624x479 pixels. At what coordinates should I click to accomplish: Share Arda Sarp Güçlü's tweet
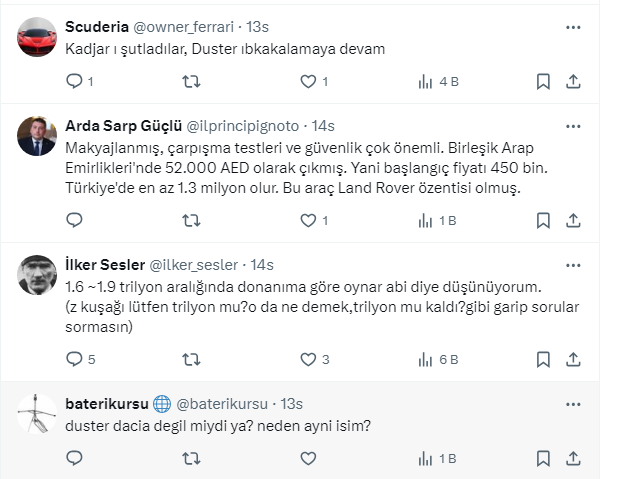coord(574,220)
